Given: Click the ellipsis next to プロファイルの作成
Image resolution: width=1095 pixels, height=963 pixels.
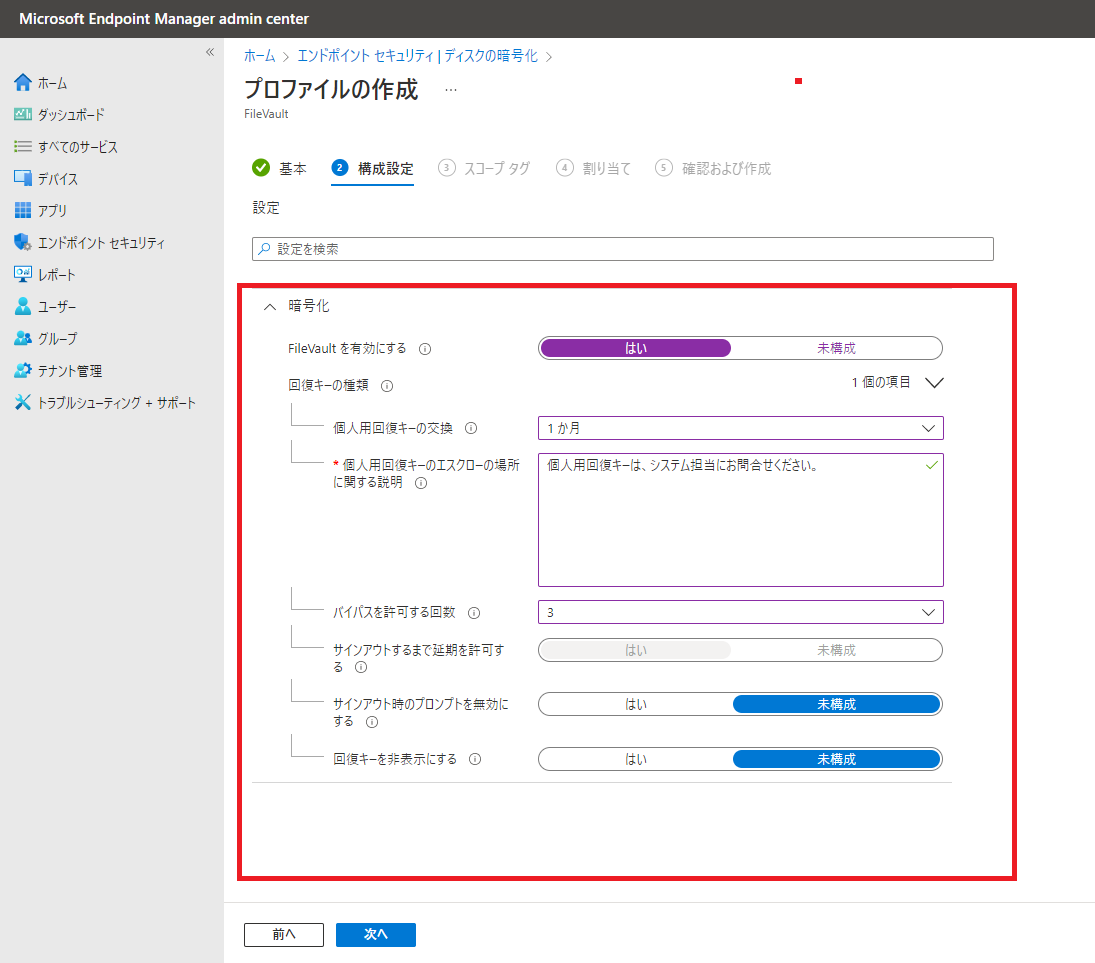Looking at the screenshot, I should [450, 89].
